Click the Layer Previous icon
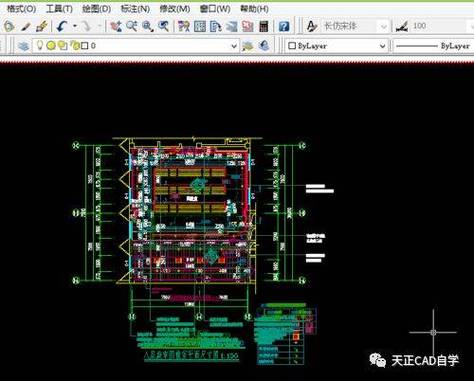474x381 pixels. click(264, 46)
